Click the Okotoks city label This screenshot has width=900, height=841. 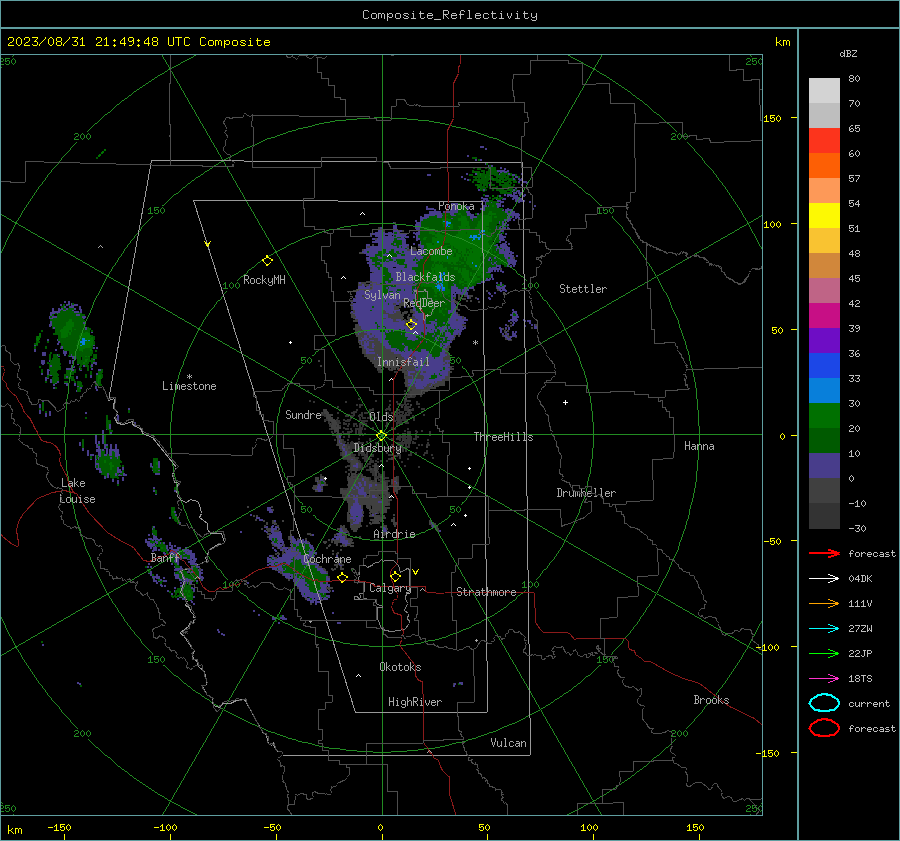point(400,667)
